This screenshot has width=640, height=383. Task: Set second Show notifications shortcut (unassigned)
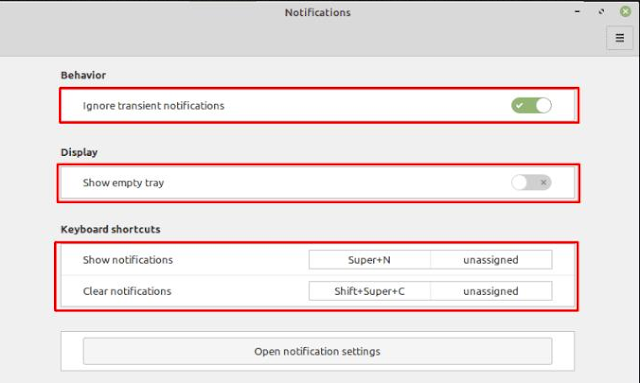[x=491, y=260]
